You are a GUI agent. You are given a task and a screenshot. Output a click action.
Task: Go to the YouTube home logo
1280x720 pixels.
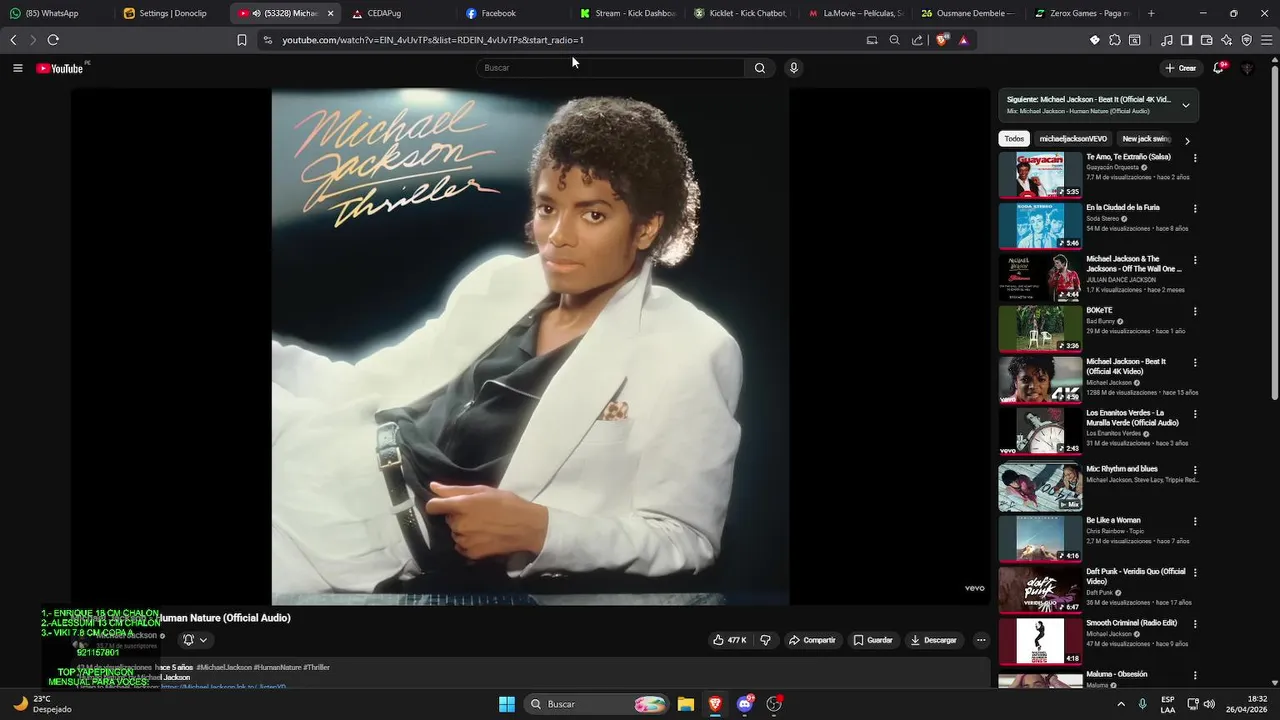pyautogui.click(x=60, y=68)
